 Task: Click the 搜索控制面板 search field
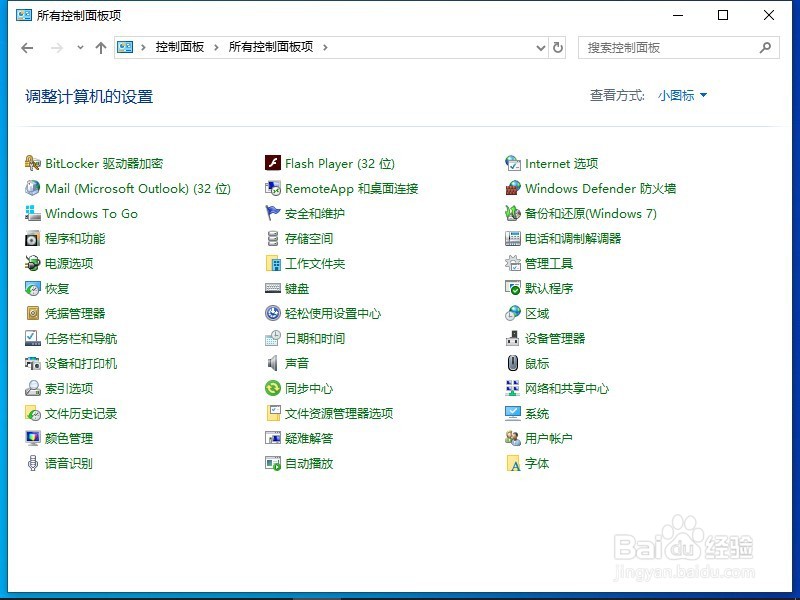pos(679,47)
